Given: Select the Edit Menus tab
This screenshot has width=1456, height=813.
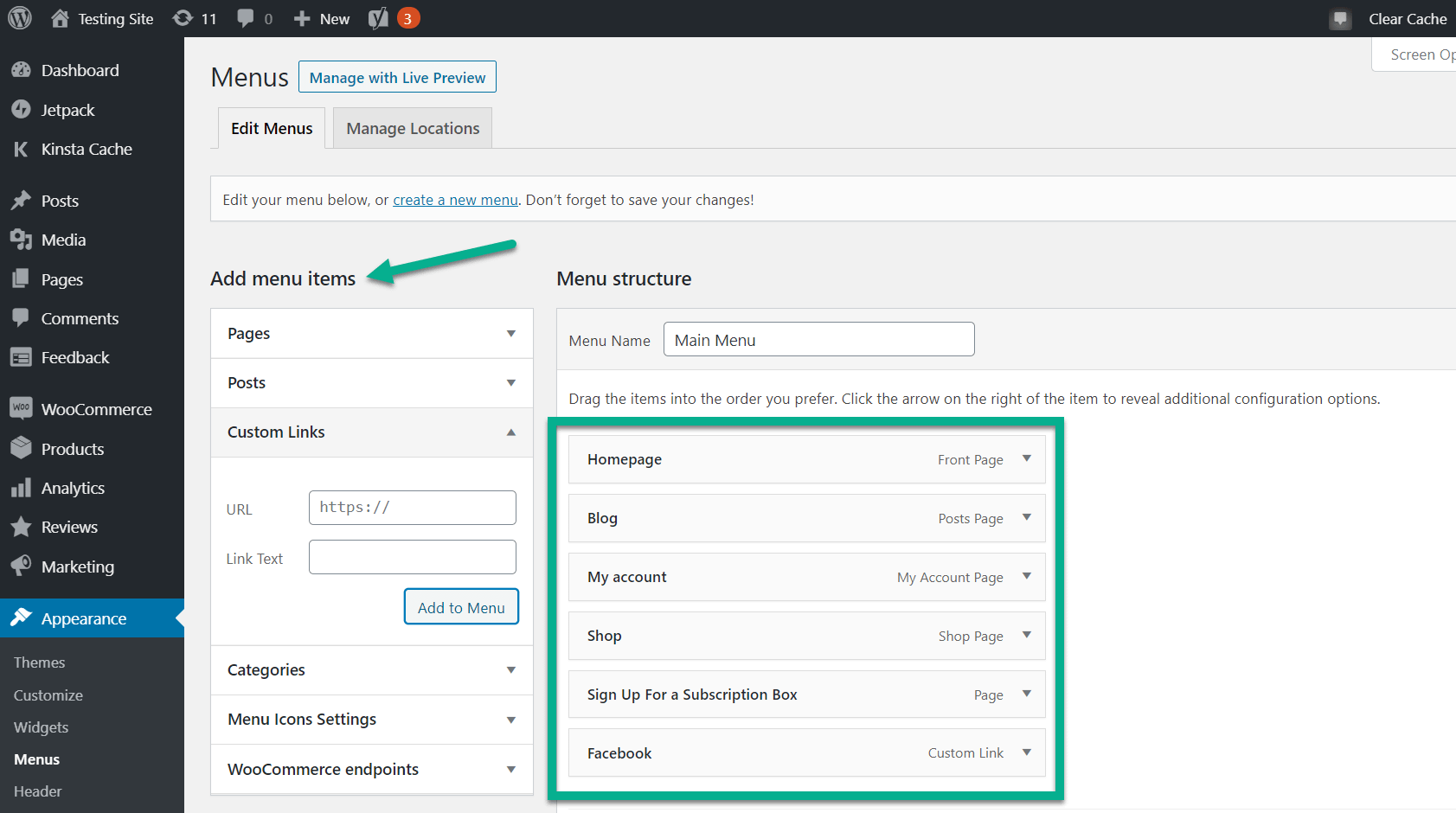Looking at the screenshot, I should (271, 127).
